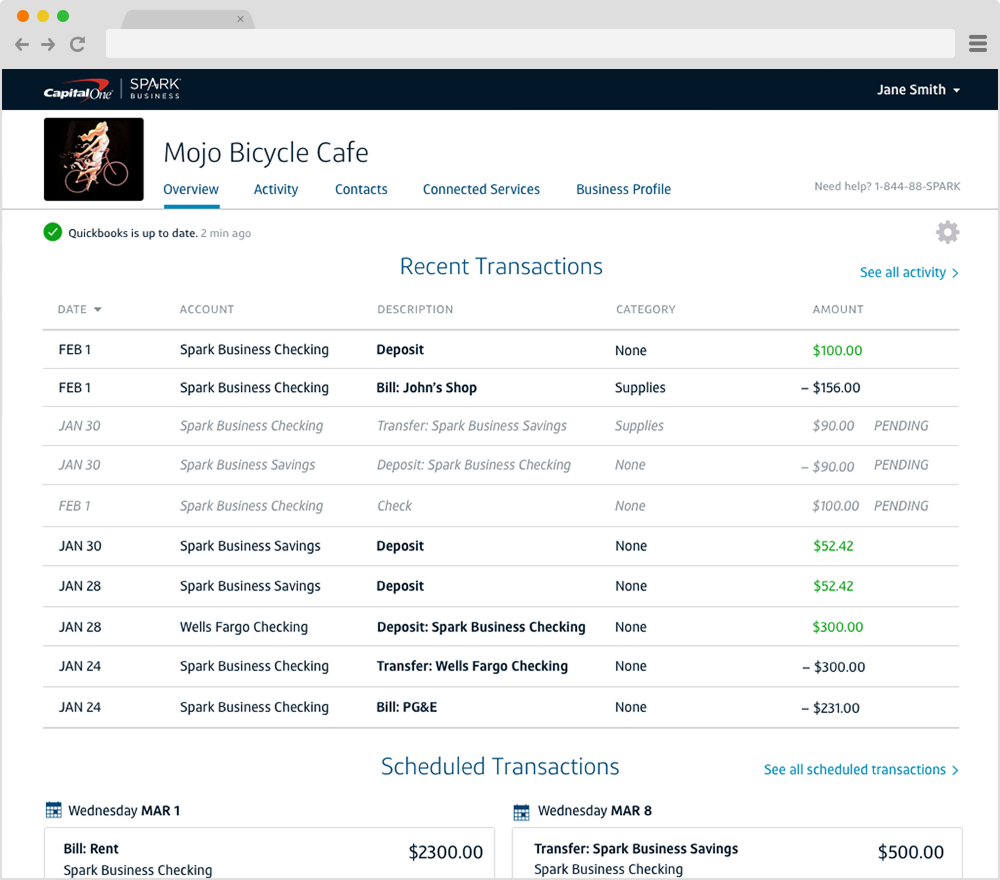Click the calendar icon for Wednesday MAR 8
1000x880 pixels.
coord(521,811)
